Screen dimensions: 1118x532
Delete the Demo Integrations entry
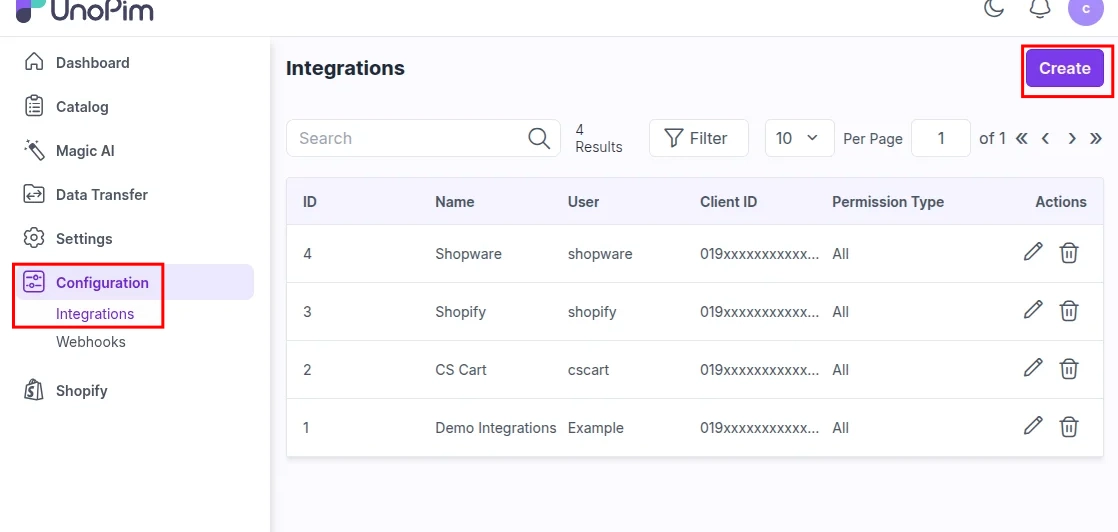point(1068,427)
